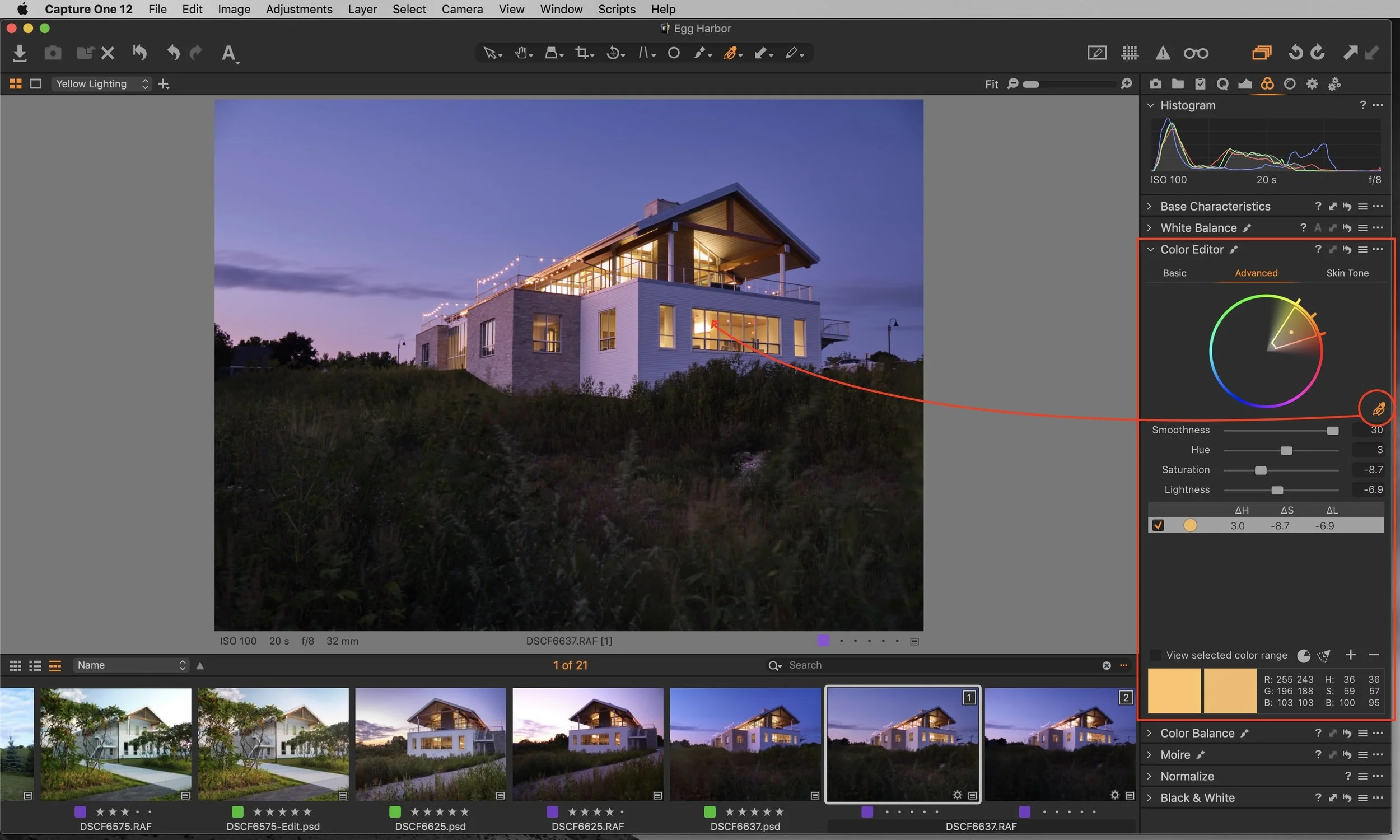Toggle the orange color range checkbox
This screenshot has width=1400, height=840.
coord(1158,525)
